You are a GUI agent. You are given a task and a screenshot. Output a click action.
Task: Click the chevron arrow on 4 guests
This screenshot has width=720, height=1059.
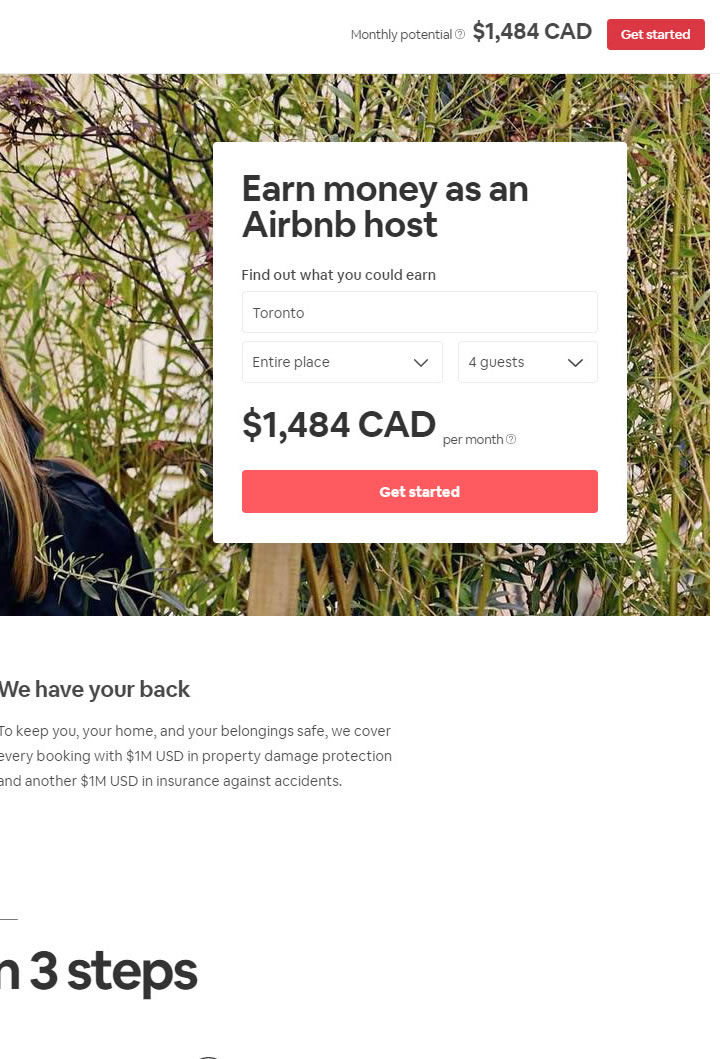(x=575, y=363)
